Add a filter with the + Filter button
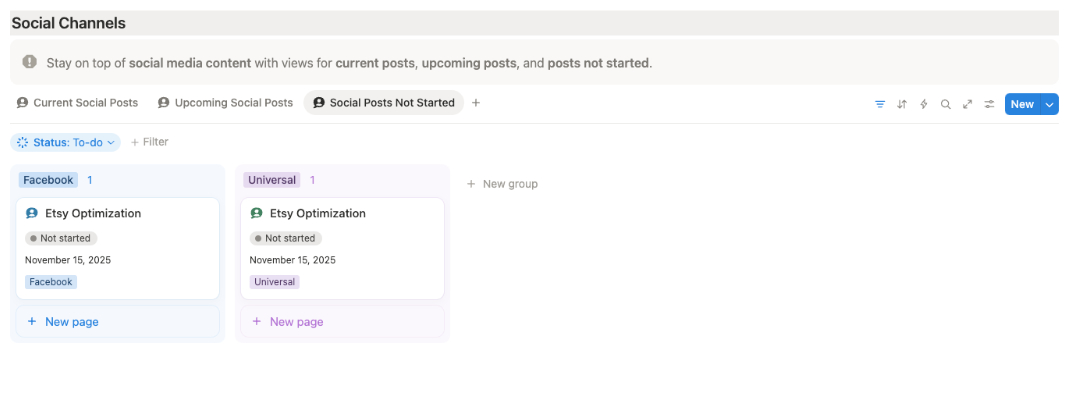 [x=150, y=142]
